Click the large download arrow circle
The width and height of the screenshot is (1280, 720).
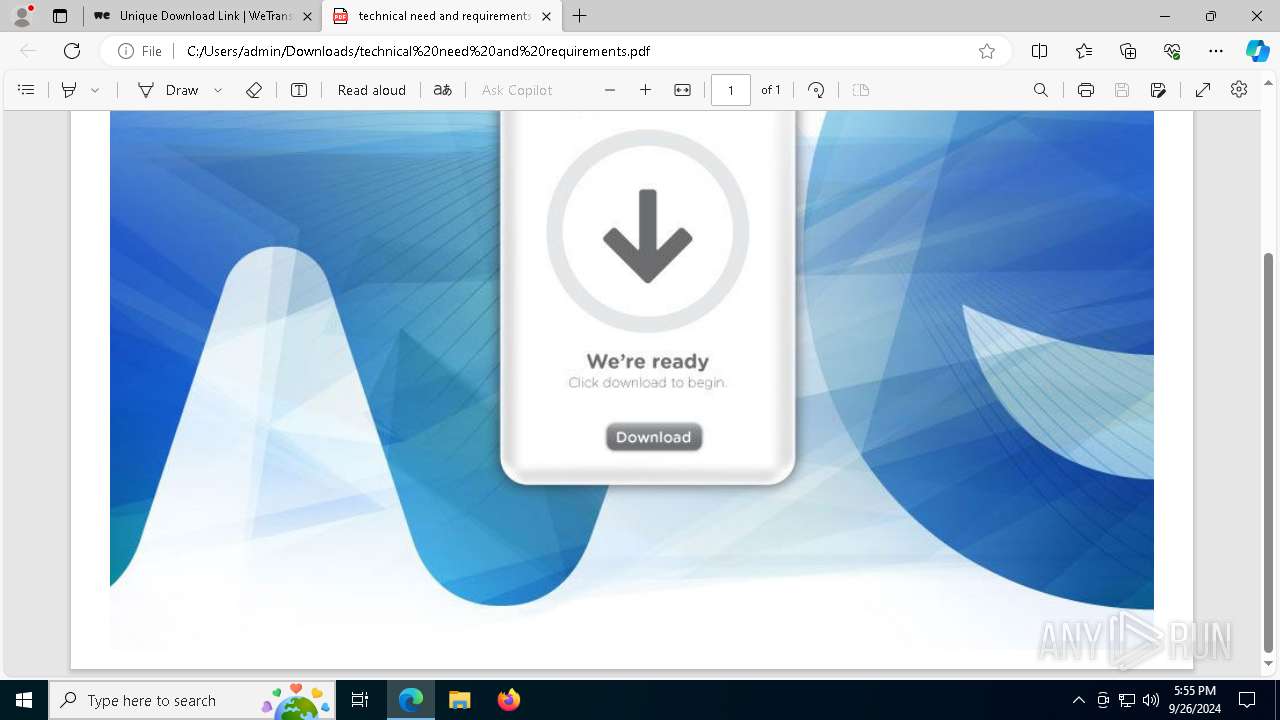coord(648,231)
